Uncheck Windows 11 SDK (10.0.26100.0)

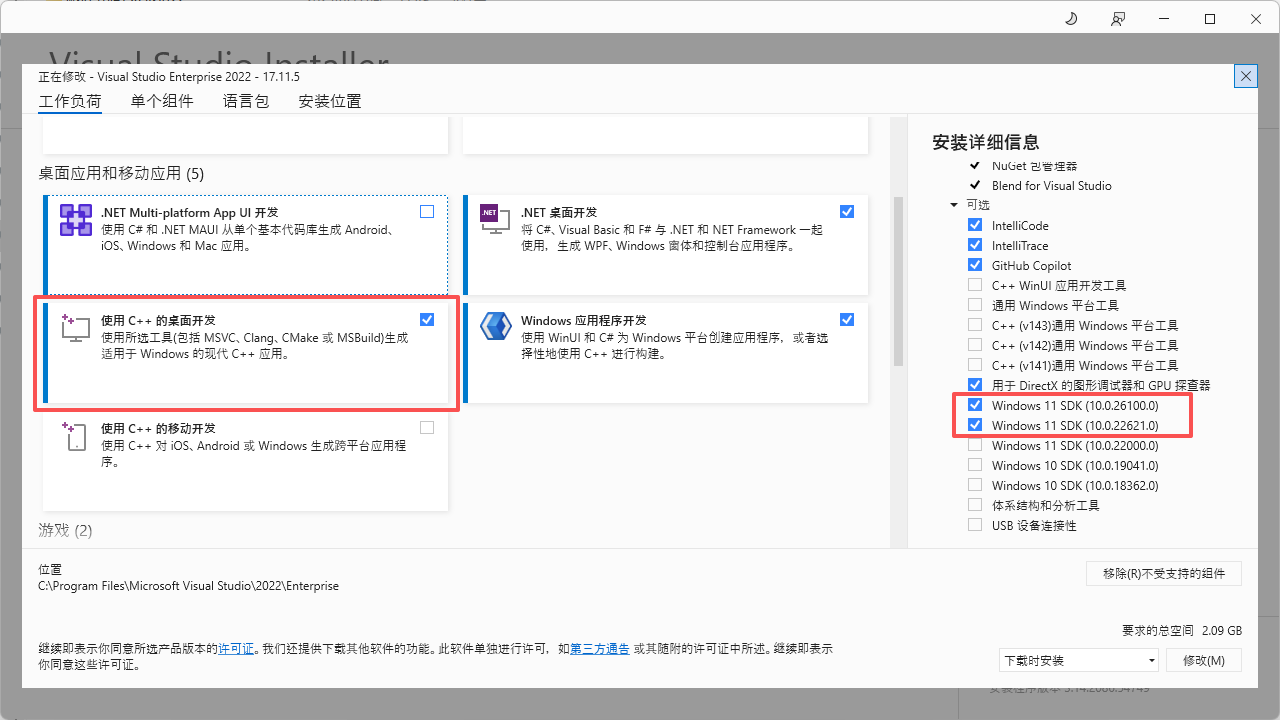click(975, 405)
